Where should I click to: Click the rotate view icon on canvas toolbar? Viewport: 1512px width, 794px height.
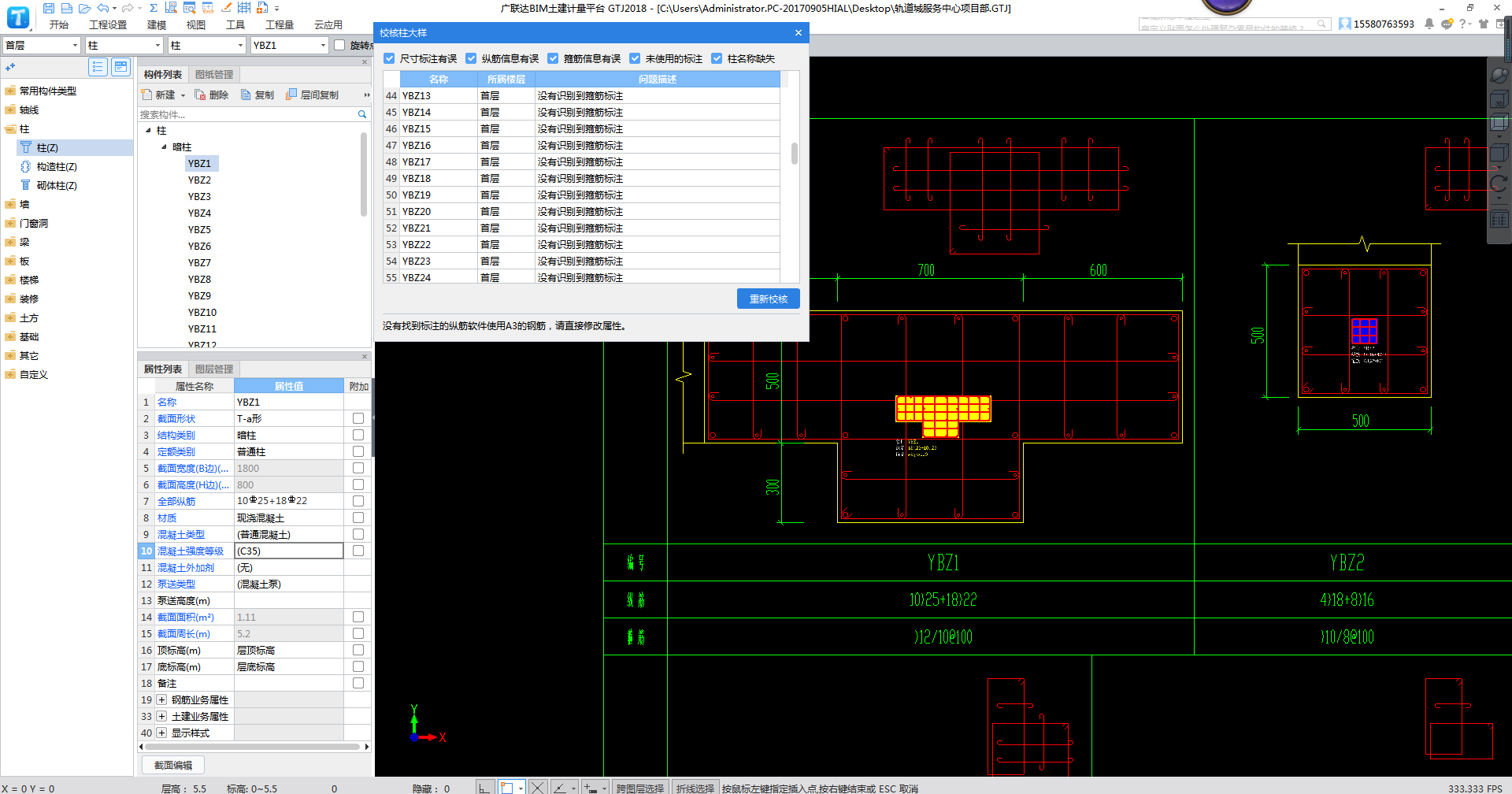point(1499,184)
